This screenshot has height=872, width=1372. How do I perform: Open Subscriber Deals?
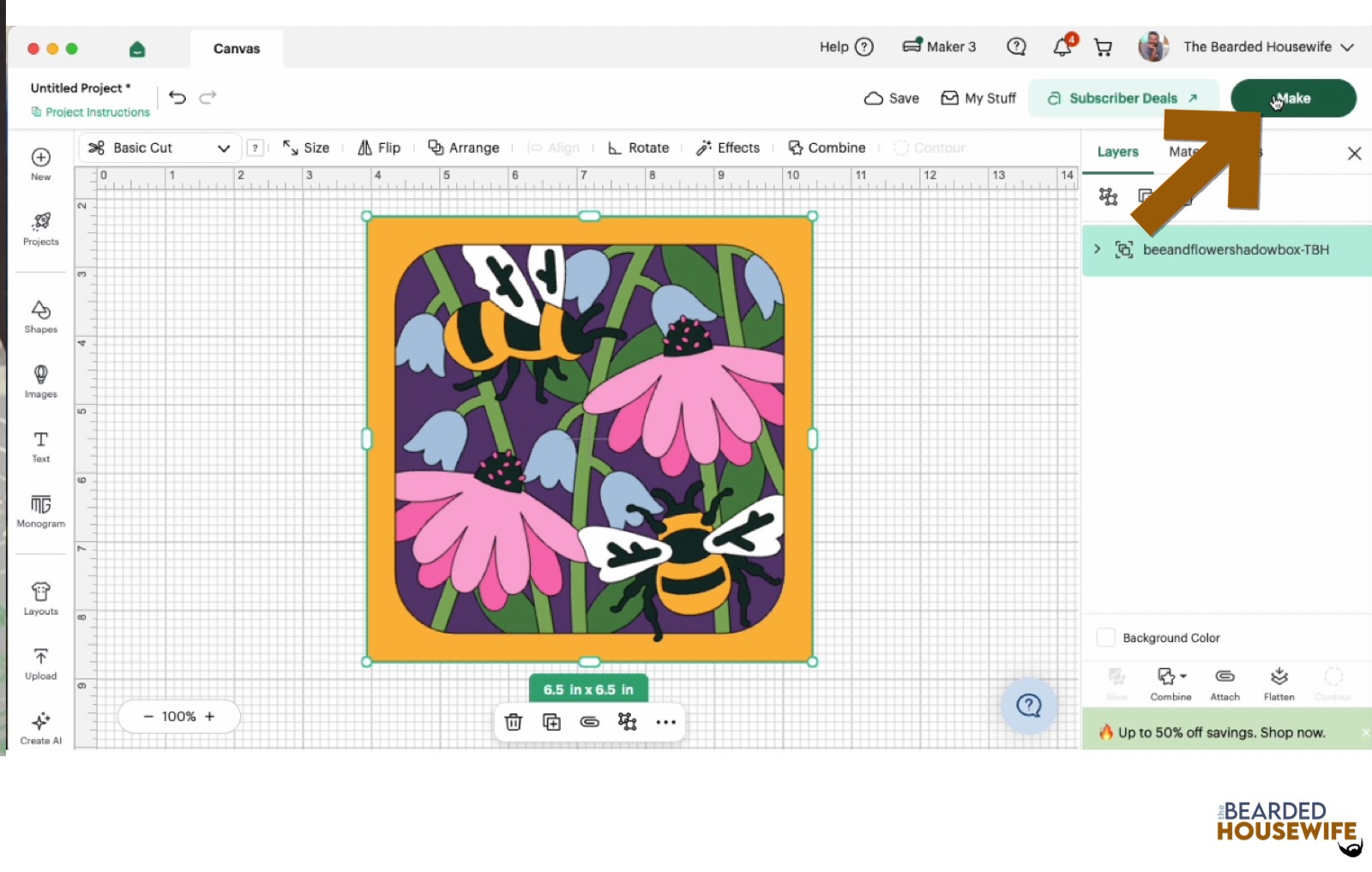(x=1122, y=98)
